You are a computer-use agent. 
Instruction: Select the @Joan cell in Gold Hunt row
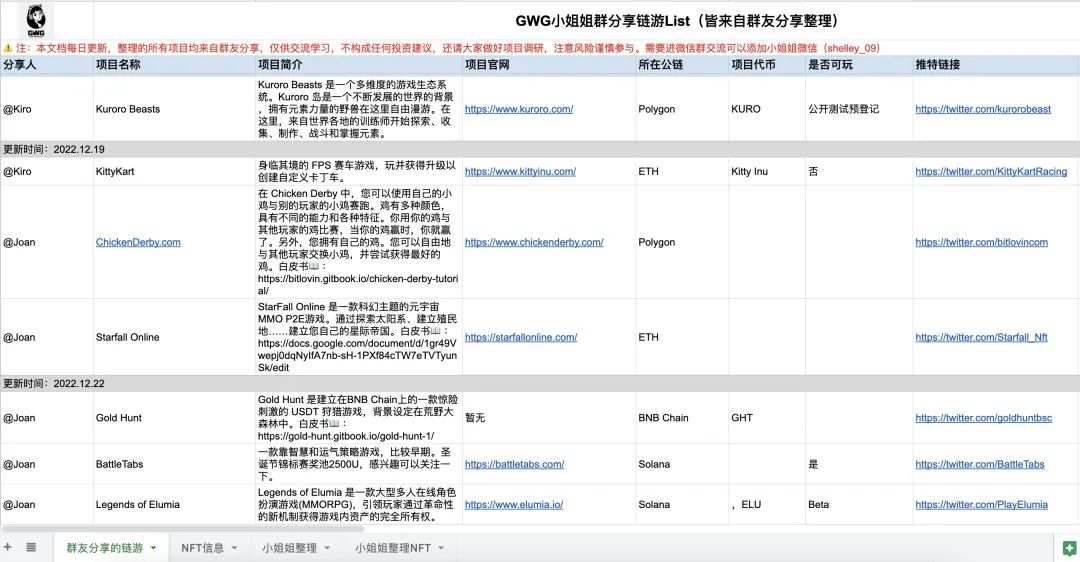(x=47, y=418)
